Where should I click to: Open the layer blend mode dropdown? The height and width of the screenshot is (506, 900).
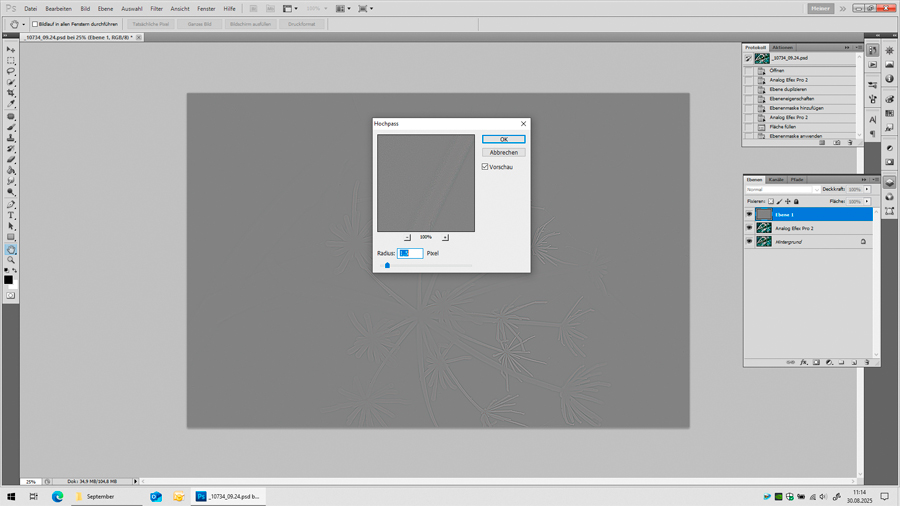pyautogui.click(x=782, y=189)
